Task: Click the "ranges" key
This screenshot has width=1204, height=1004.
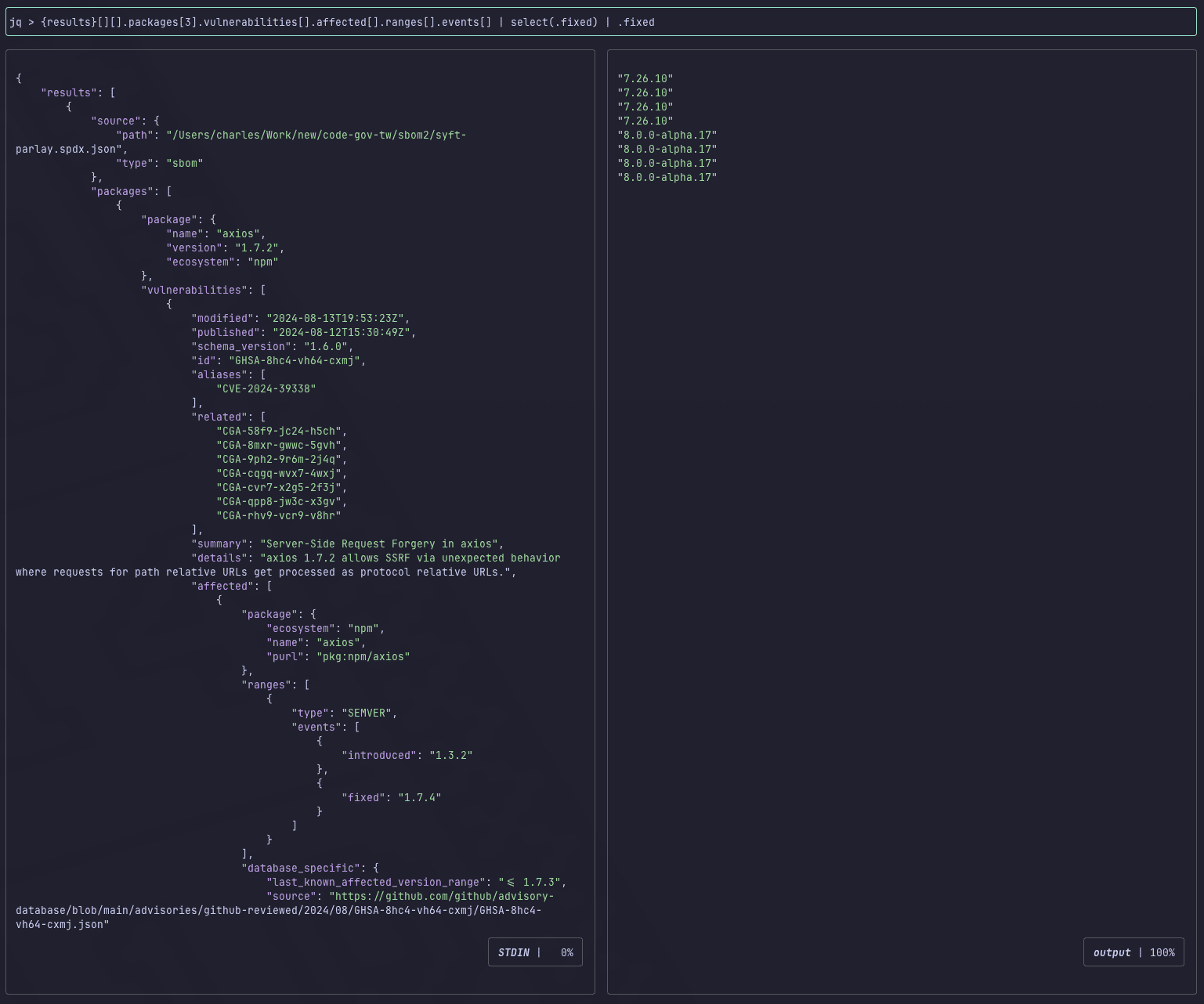Action: pos(266,684)
